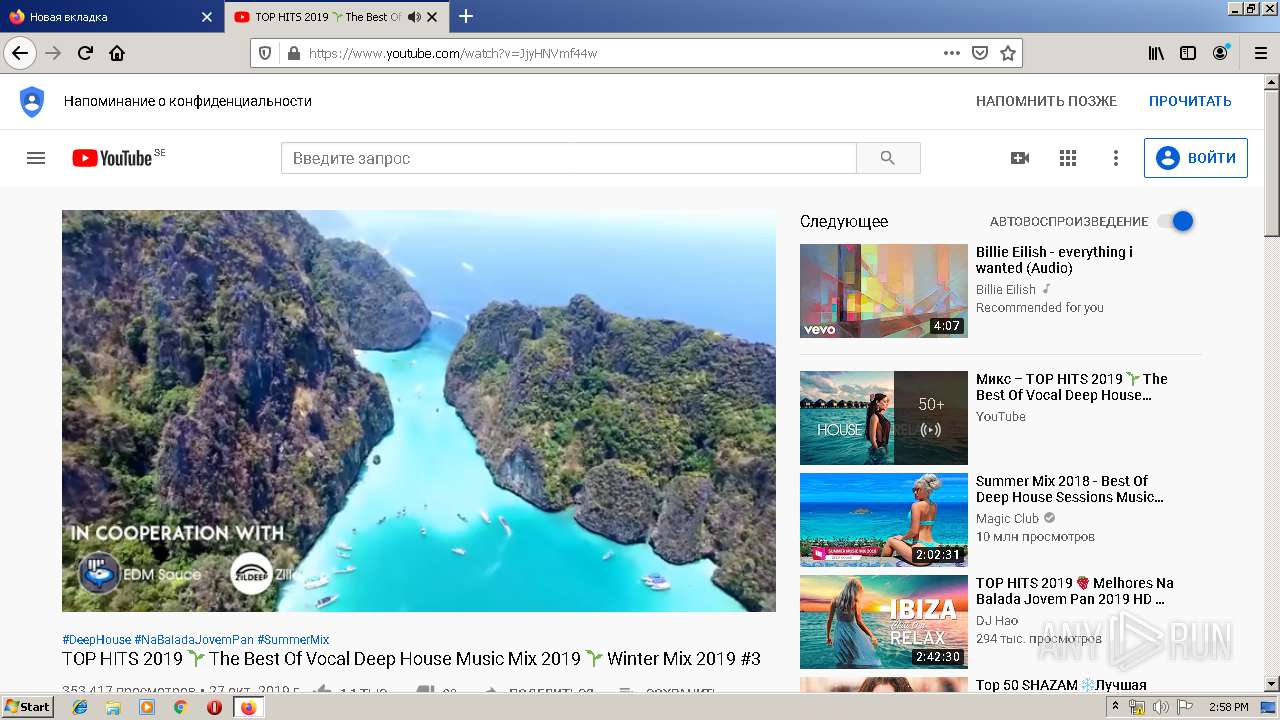Click the Firefox taskbar button
The height and width of the screenshot is (720, 1280).
pyautogui.click(x=248, y=707)
